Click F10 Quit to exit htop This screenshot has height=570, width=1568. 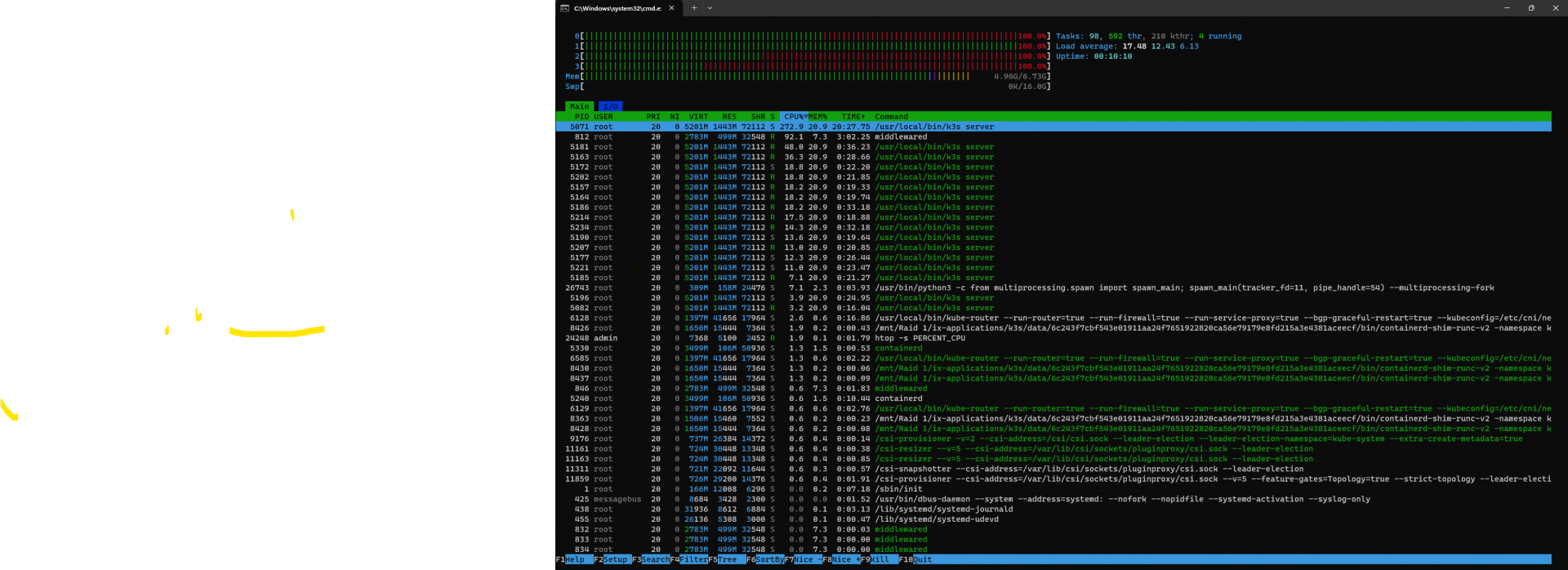click(922, 559)
